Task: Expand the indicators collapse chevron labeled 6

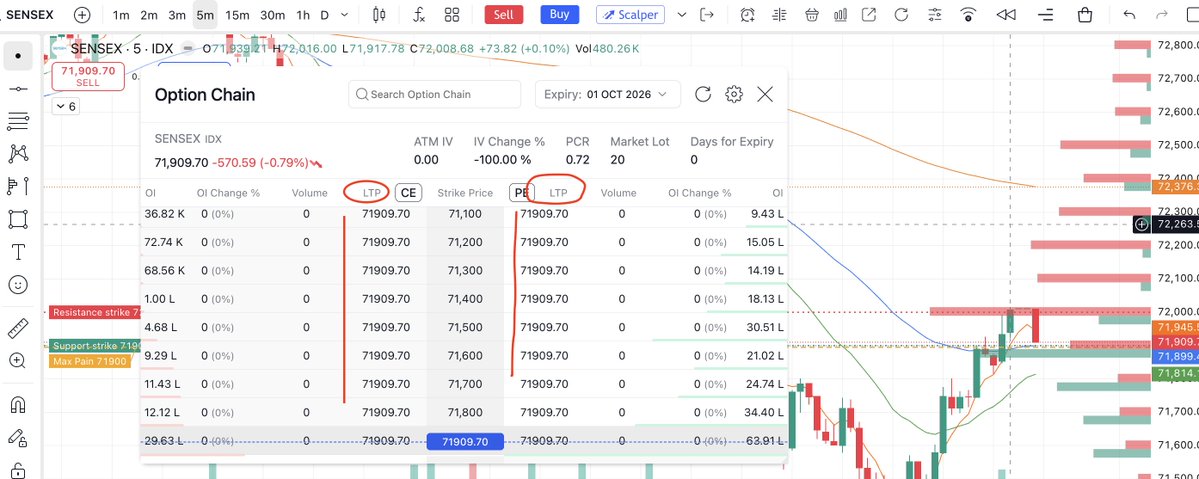Action: point(66,106)
